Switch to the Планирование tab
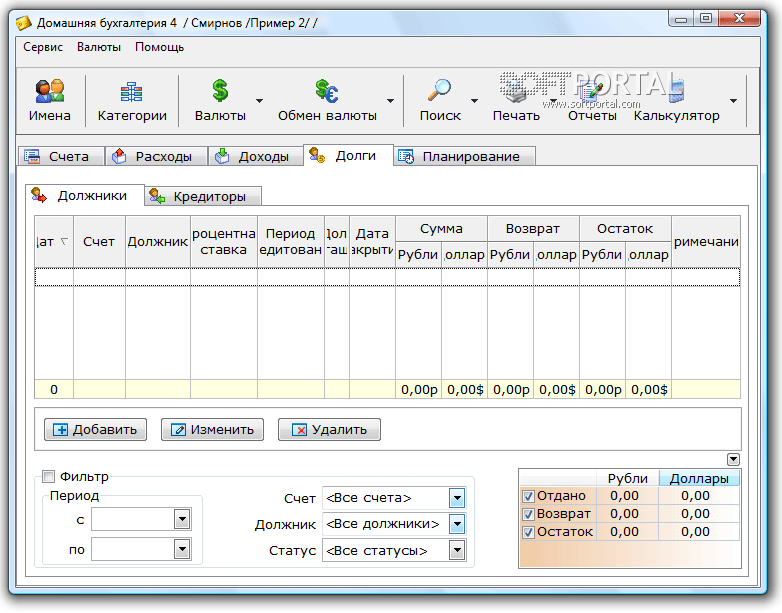 point(464,157)
